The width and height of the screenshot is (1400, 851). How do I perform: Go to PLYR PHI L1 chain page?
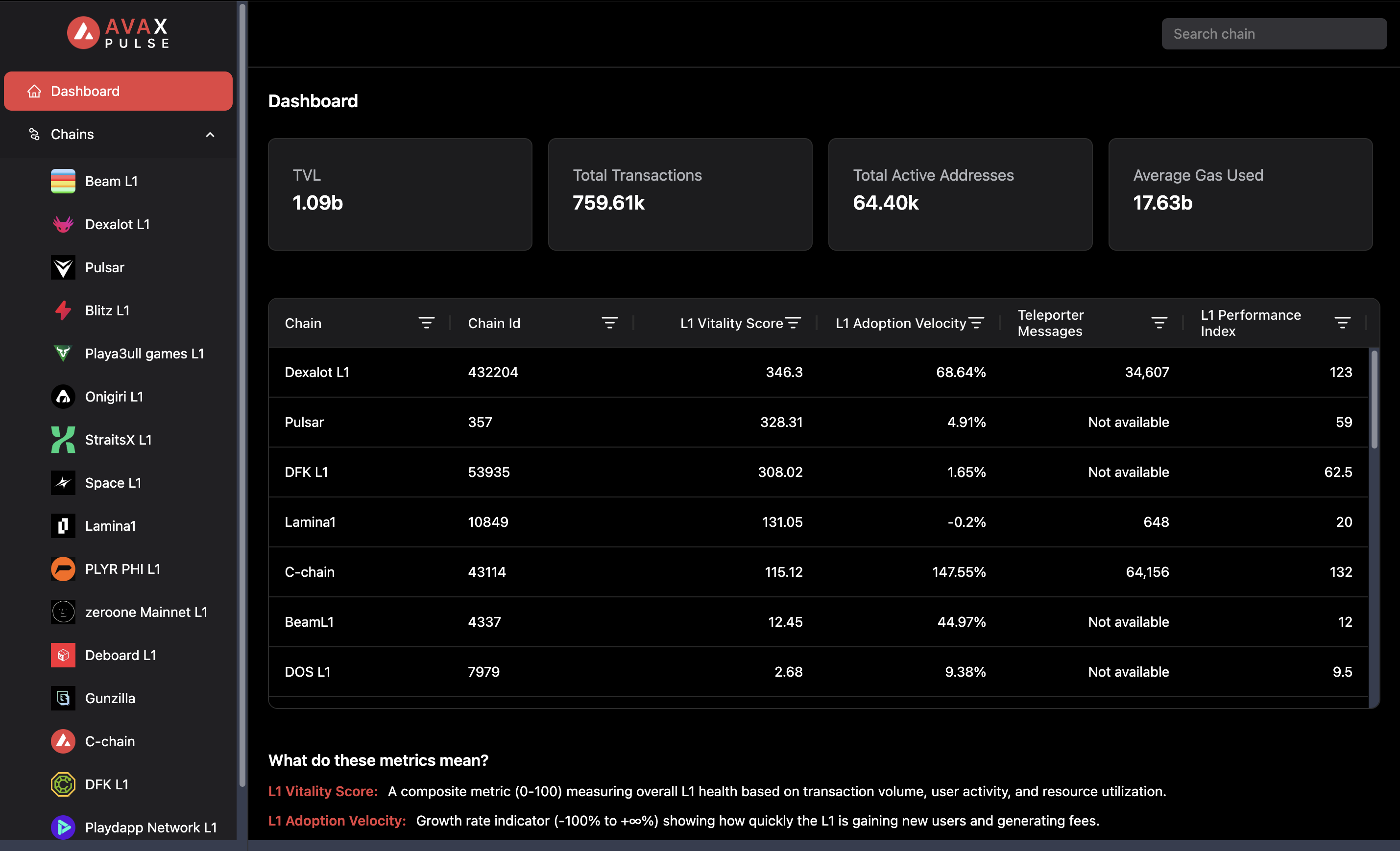pos(123,568)
